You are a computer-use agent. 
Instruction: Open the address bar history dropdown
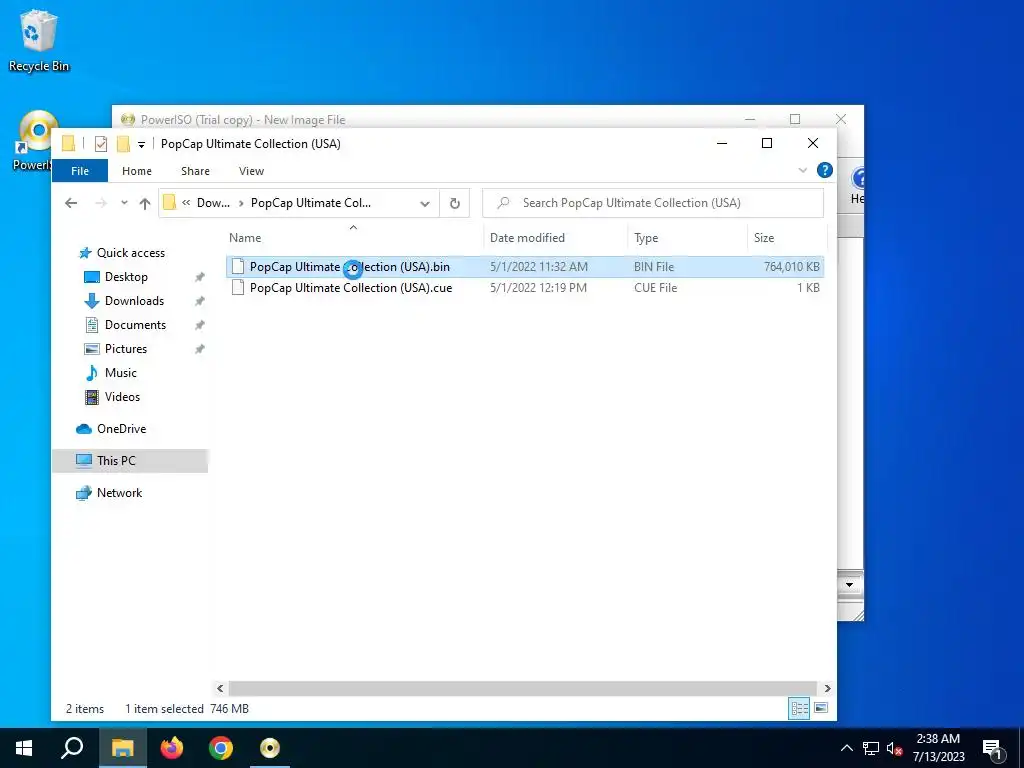(425, 204)
